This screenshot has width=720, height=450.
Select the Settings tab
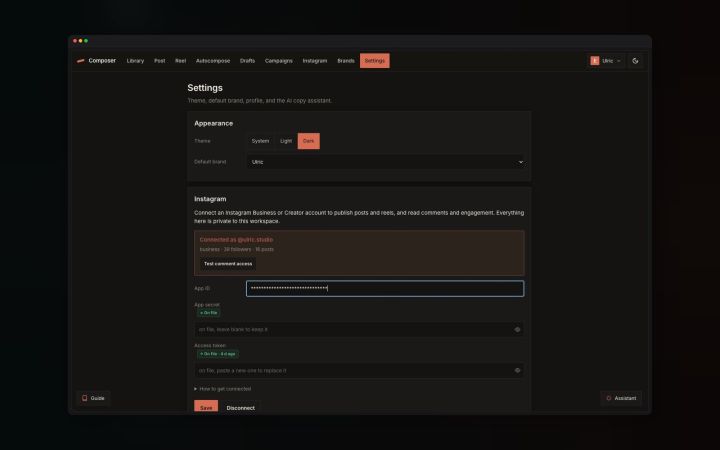[375, 61]
